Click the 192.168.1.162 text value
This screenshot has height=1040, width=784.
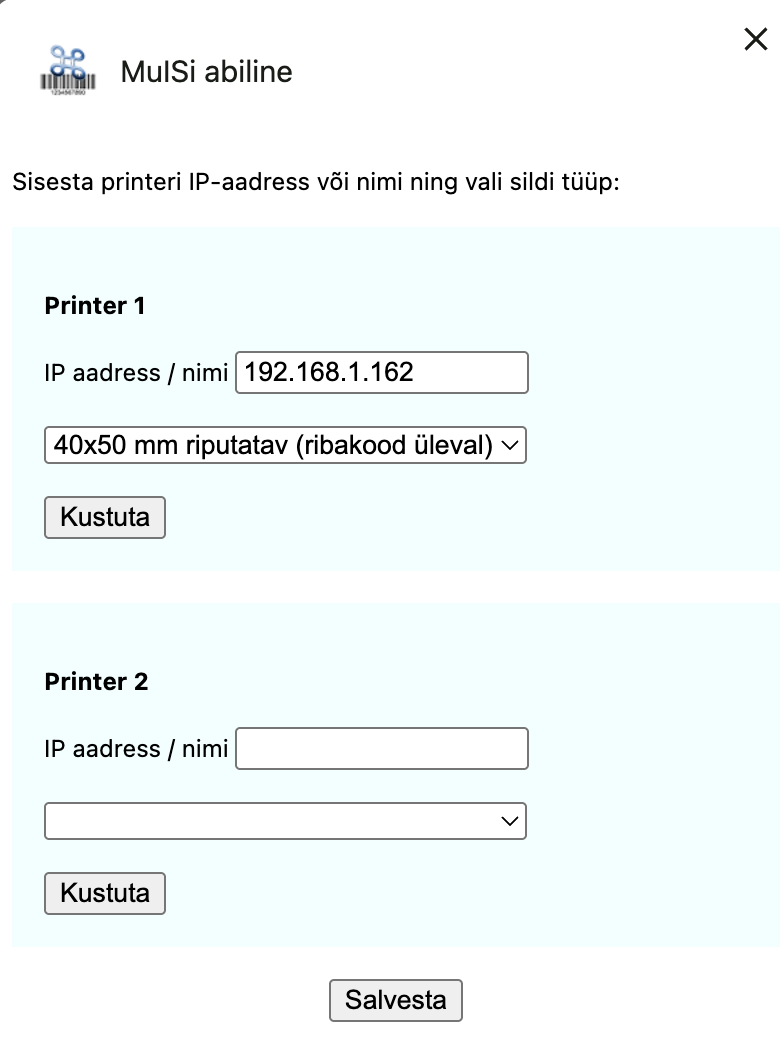point(329,372)
